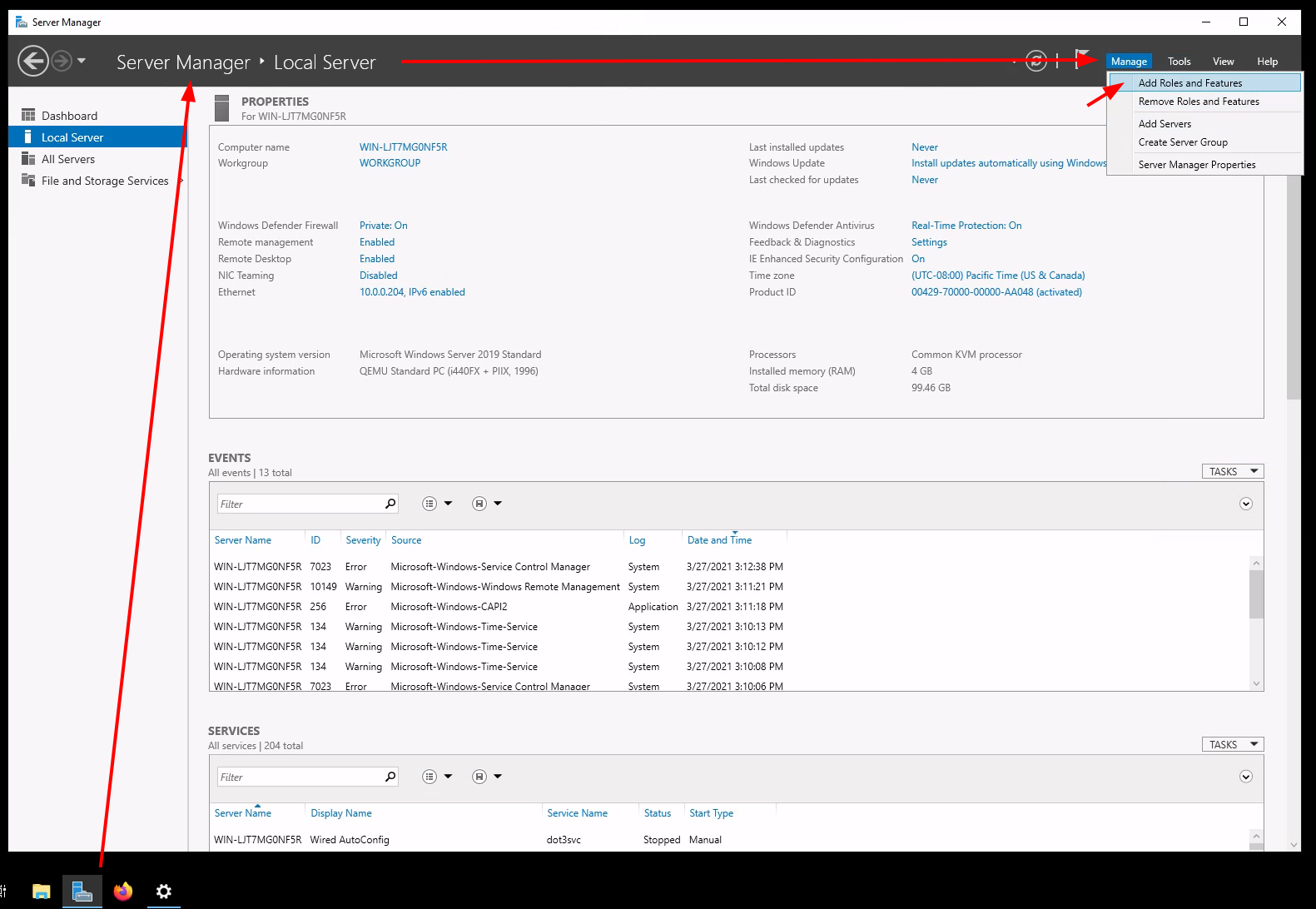The image size is (1316, 909).
Task: Click NIC Teaming Disabled link
Action: click(378, 276)
